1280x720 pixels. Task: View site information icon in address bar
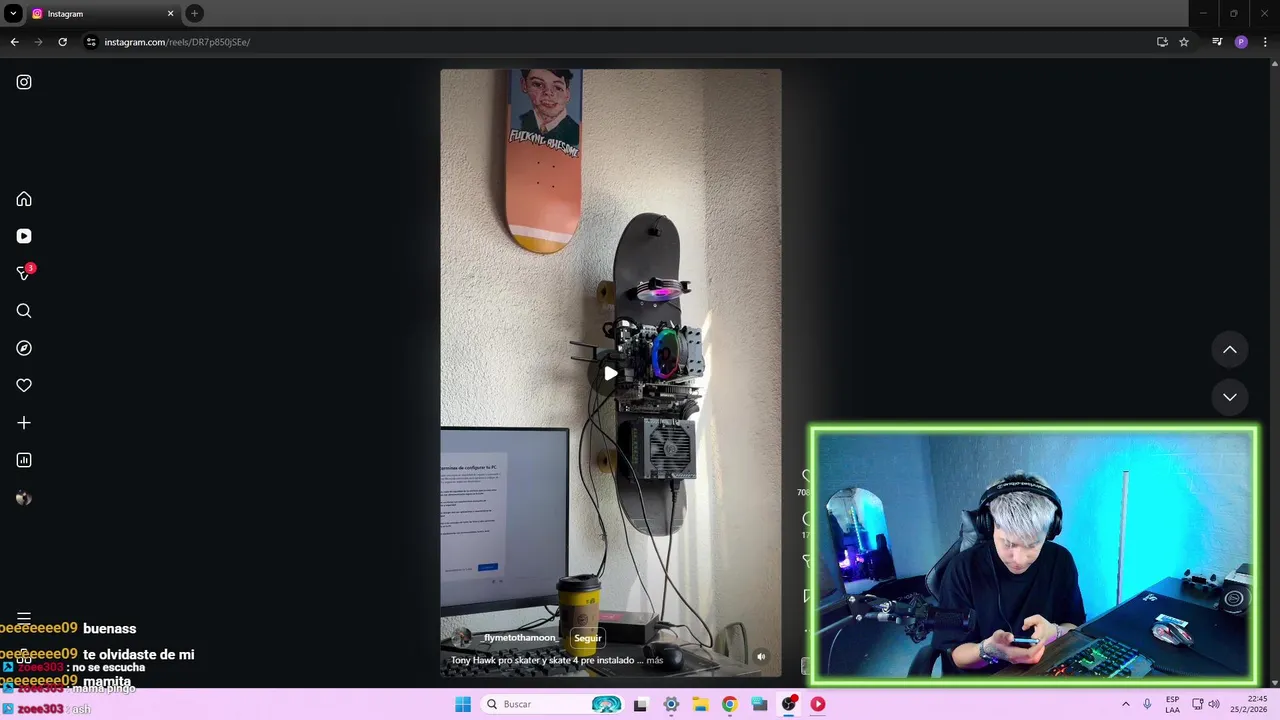[91, 42]
